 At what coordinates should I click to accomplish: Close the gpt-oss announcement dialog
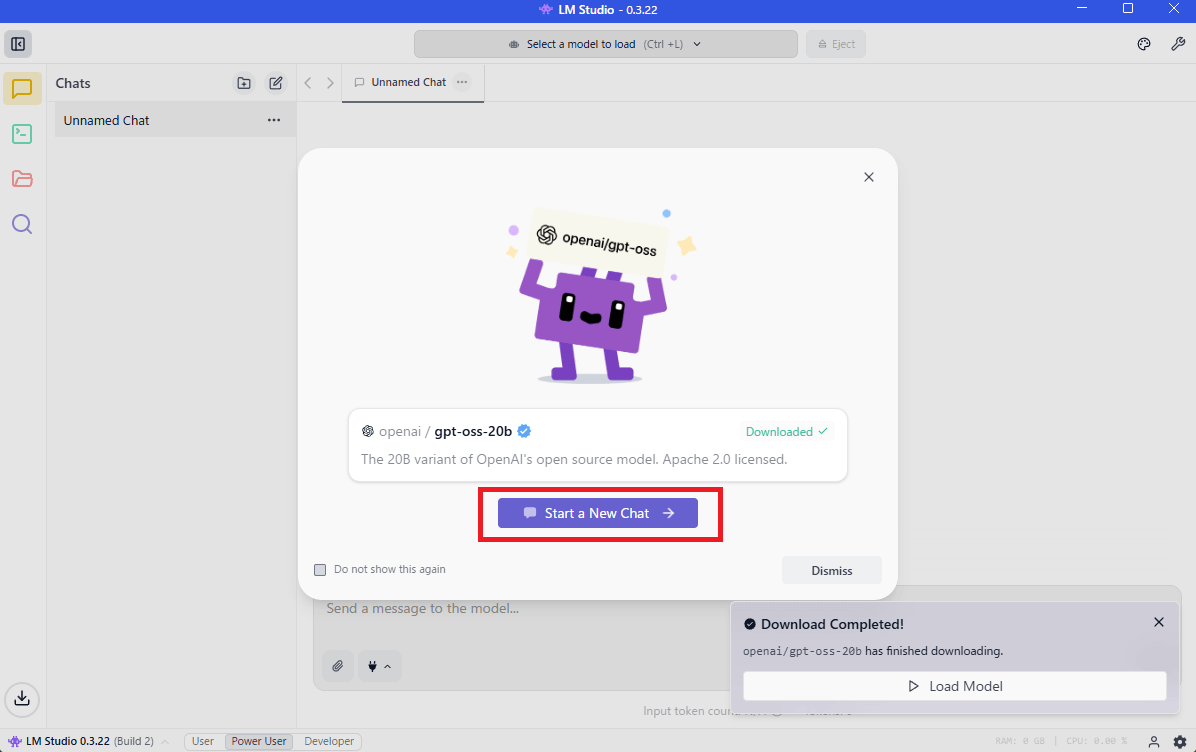click(x=869, y=177)
